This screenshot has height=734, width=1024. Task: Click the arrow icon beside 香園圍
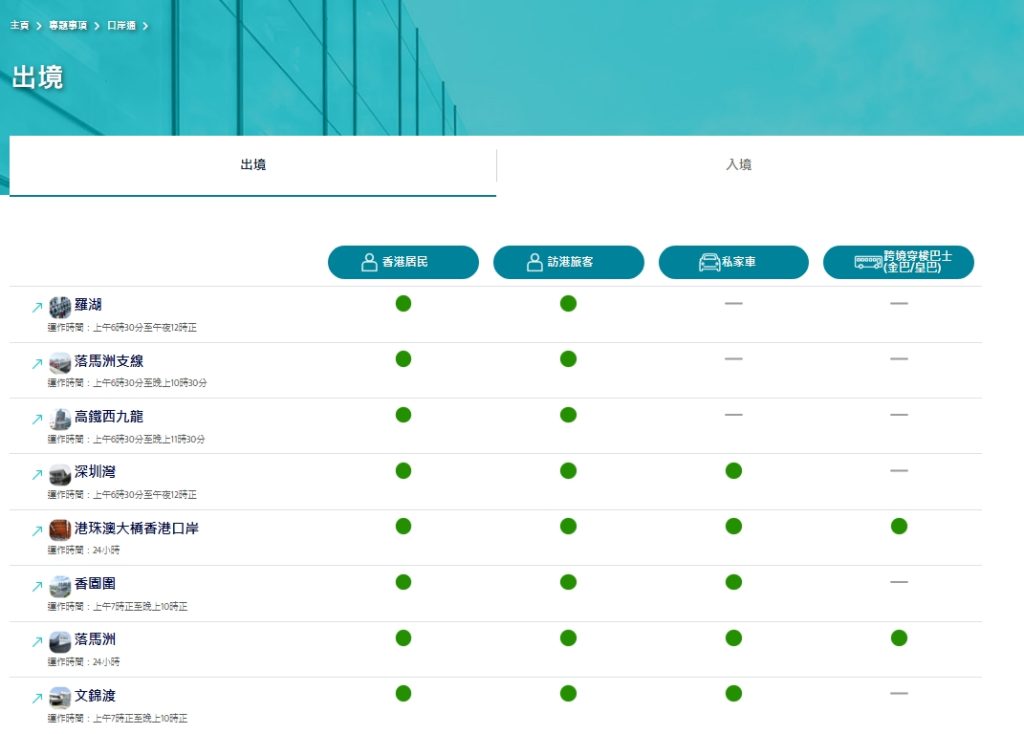[x=37, y=588]
